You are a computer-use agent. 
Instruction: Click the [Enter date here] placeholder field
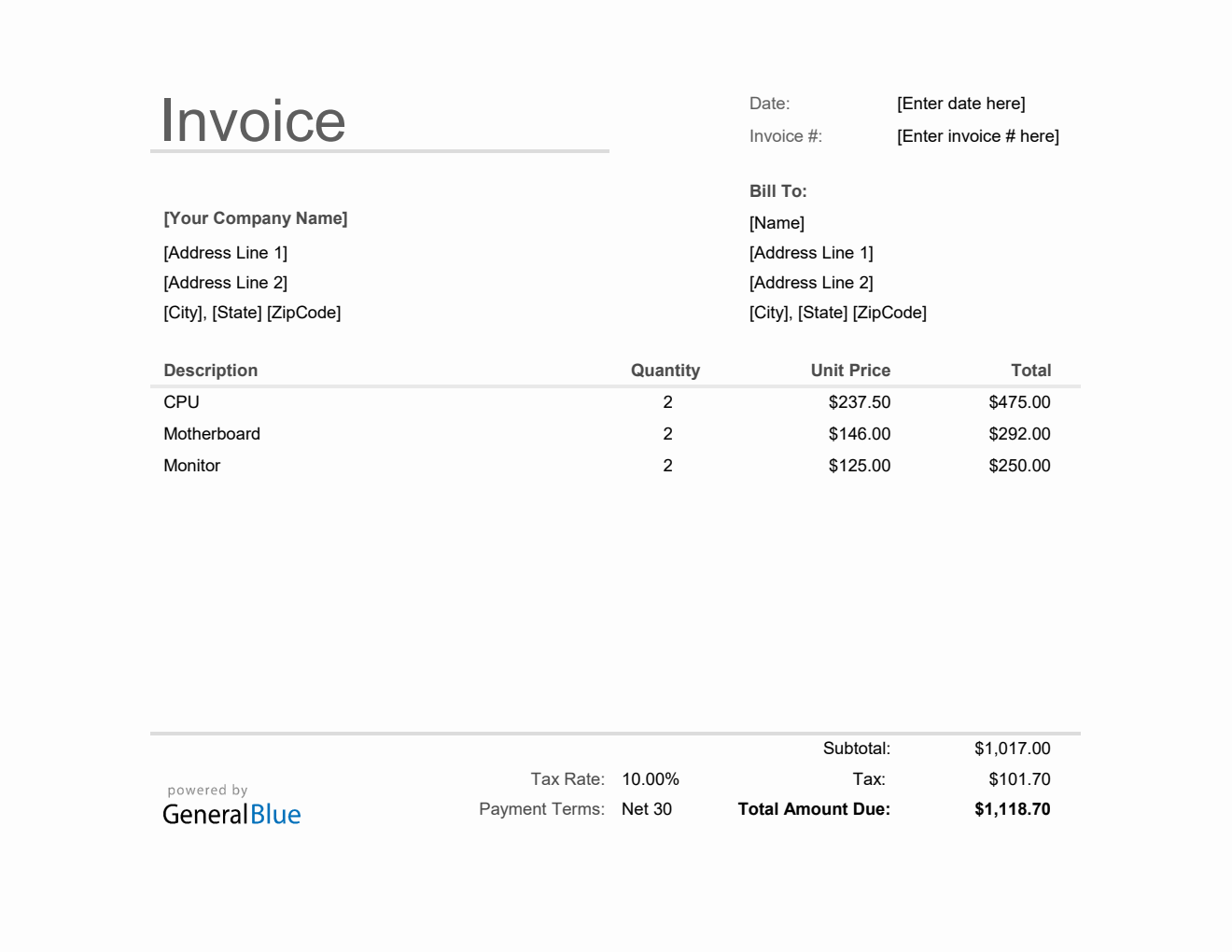pos(960,103)
